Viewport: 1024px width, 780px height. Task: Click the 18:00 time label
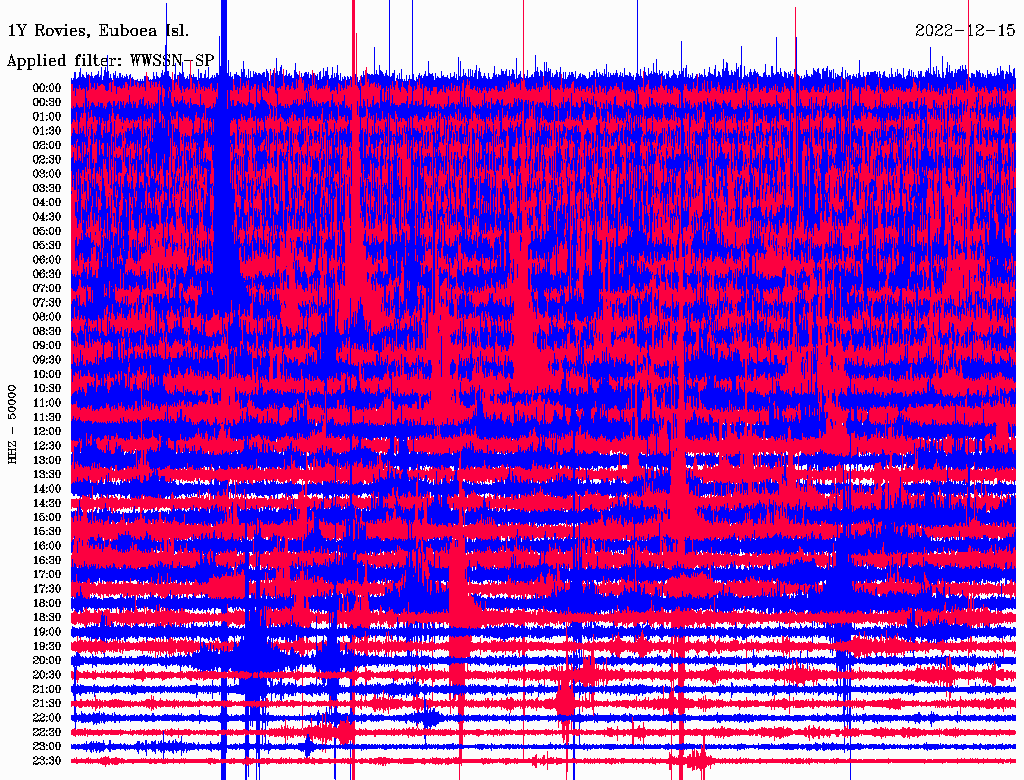[47, 603]
